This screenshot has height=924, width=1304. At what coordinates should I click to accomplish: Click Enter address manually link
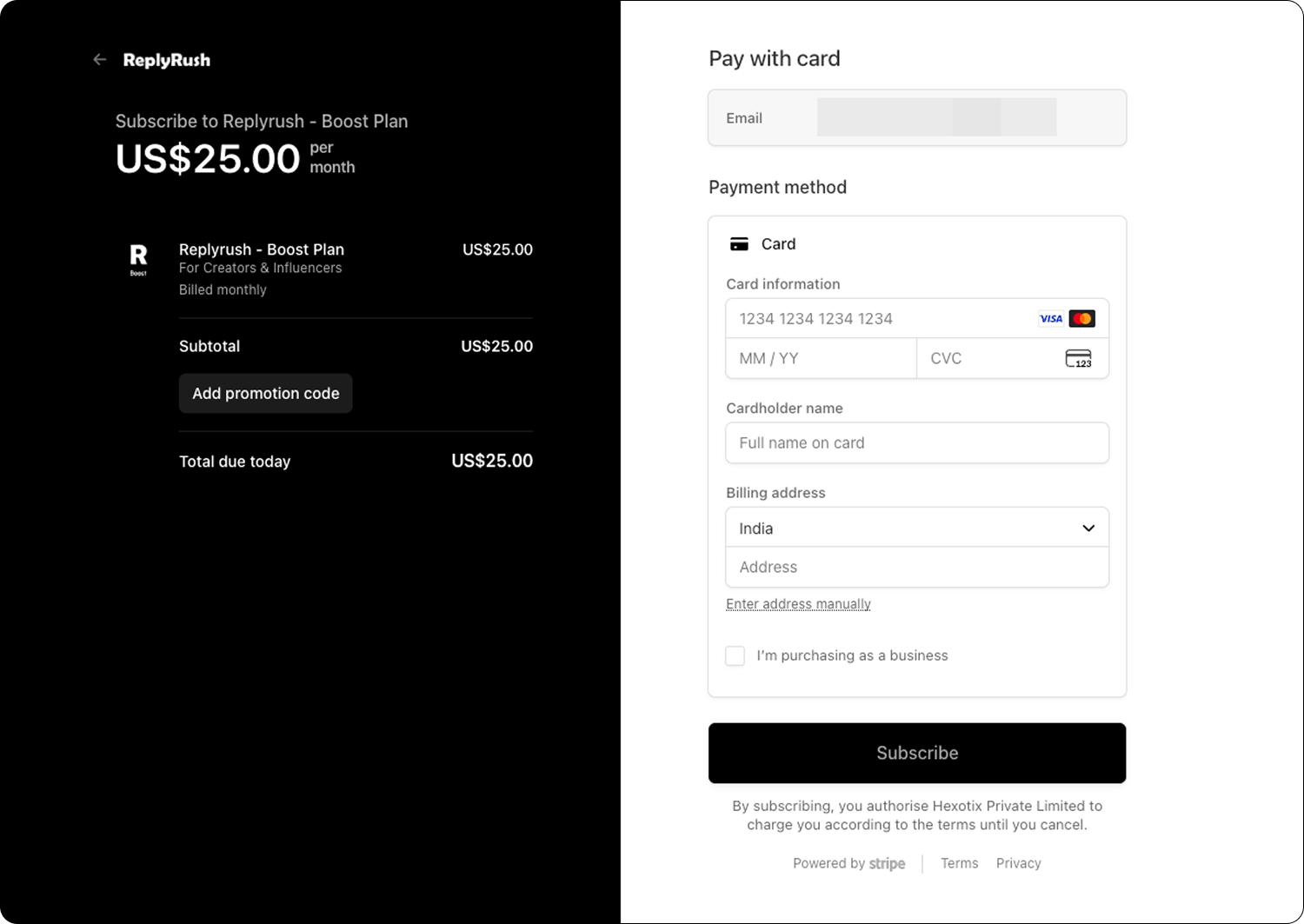[798, 604]
